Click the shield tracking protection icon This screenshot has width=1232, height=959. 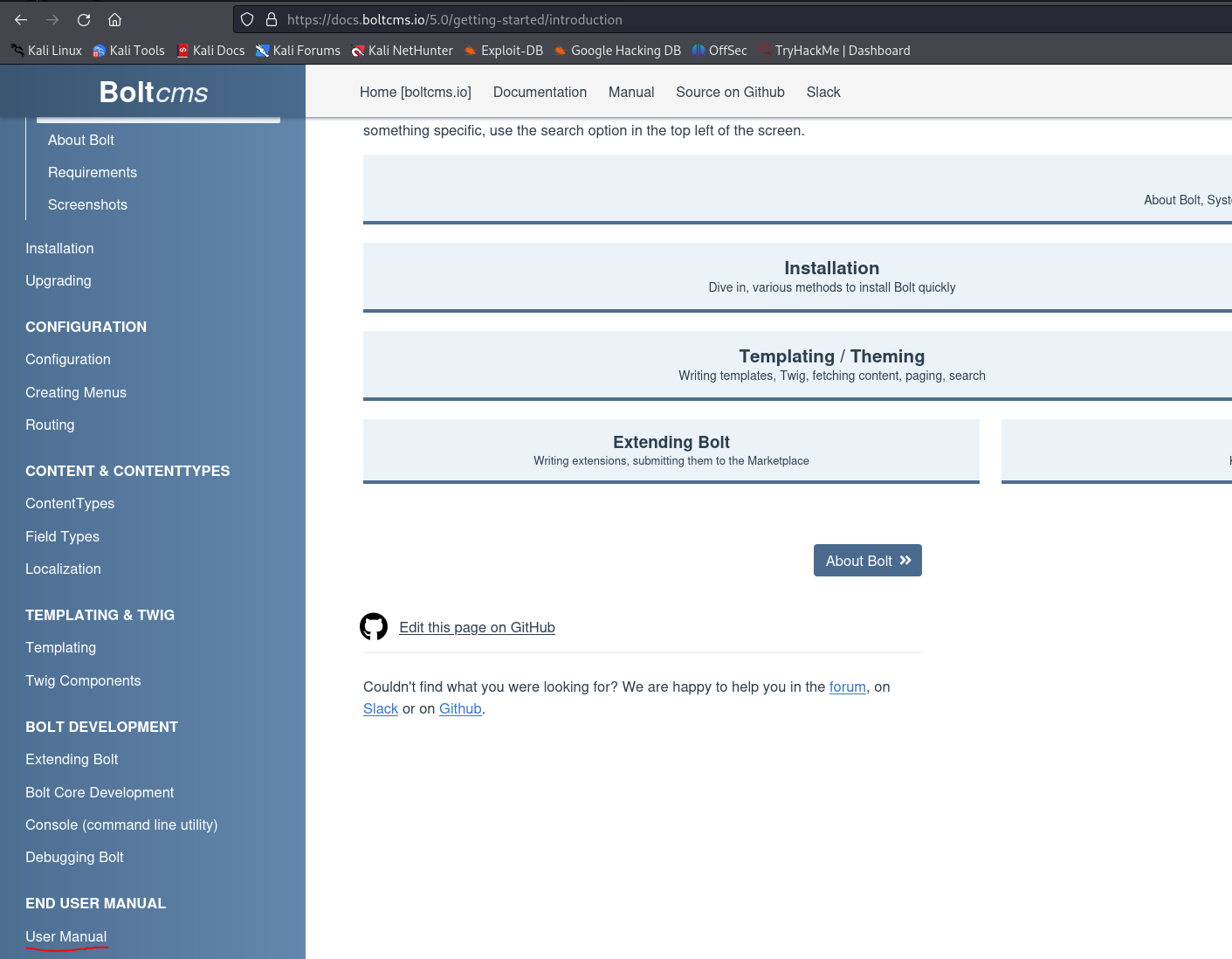[x=247, y=19]
